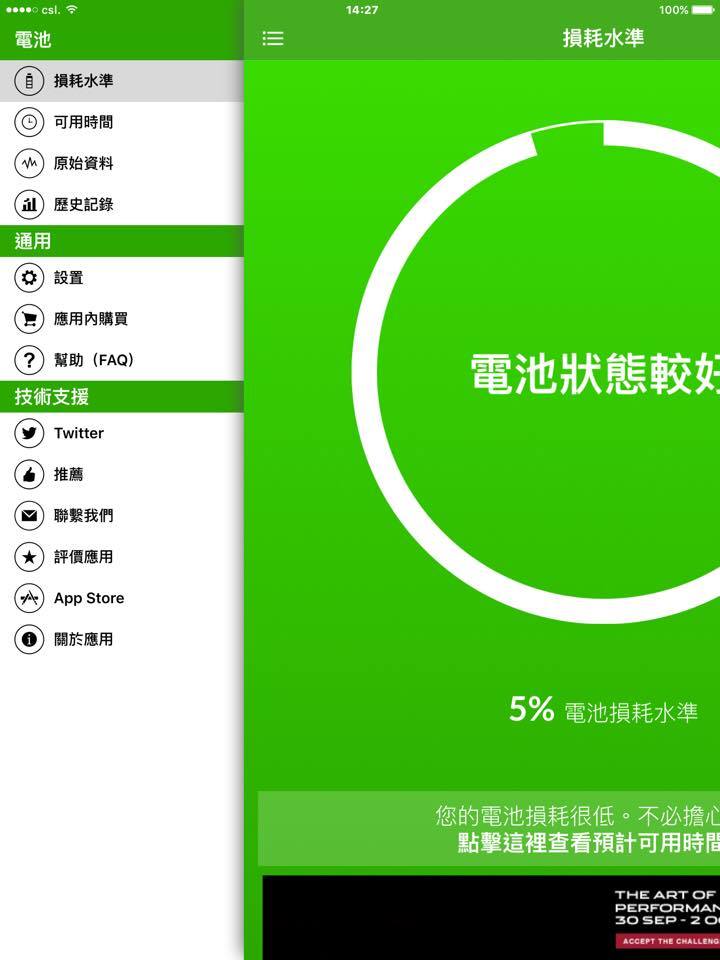
Task: Select the 損耗水準 battery icon
Action: click(29, 81)
